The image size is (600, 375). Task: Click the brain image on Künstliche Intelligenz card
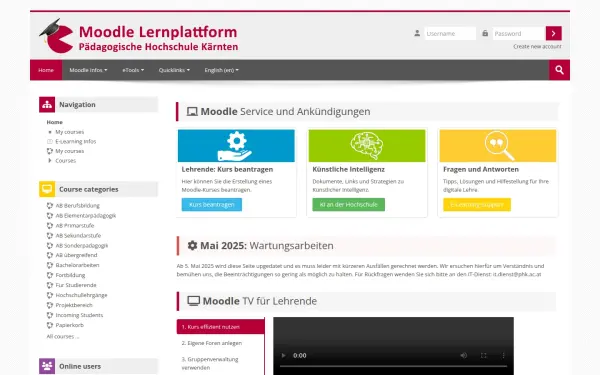pyautogui.click(x=367, y=146)
